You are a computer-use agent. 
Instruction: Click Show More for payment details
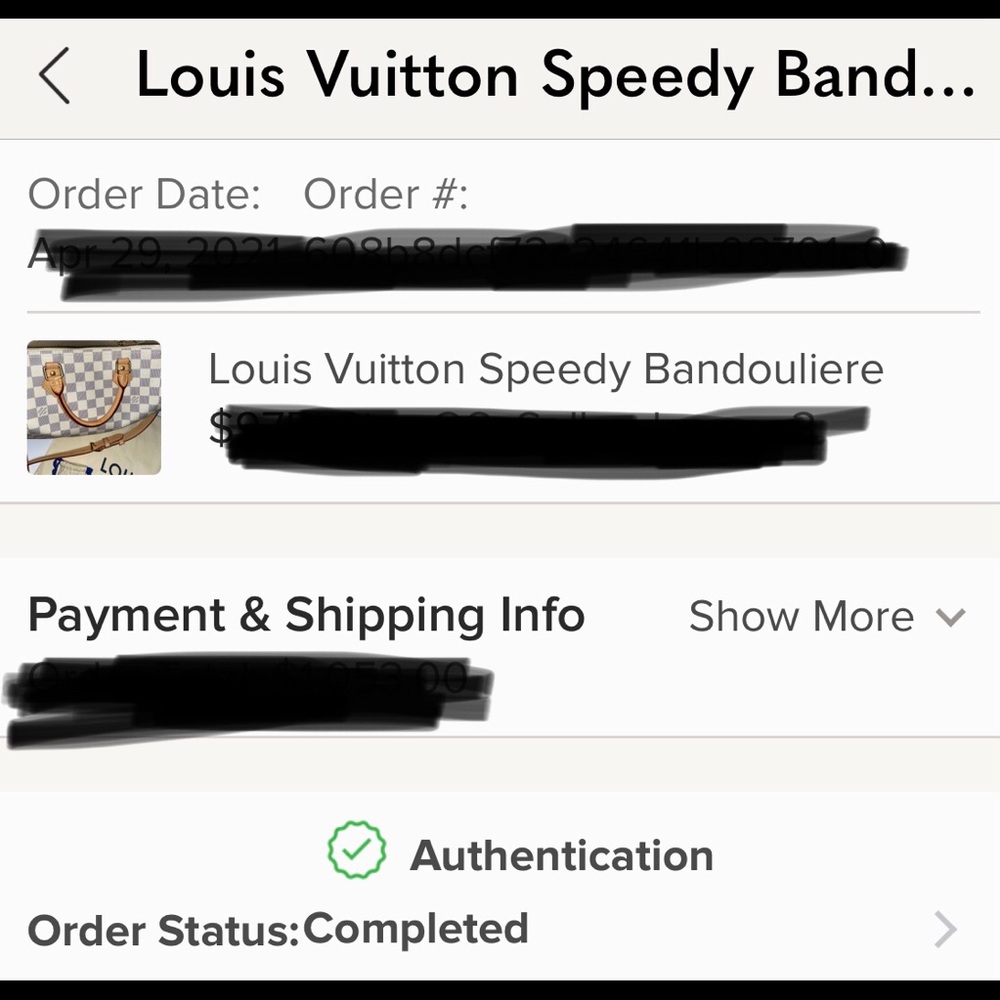pos(801,616)
